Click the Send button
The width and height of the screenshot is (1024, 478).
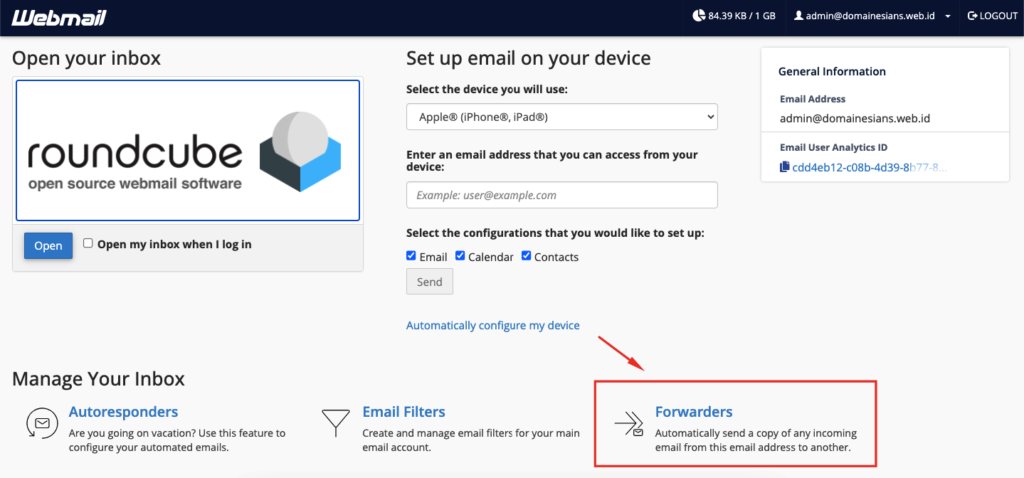point(430,281)
